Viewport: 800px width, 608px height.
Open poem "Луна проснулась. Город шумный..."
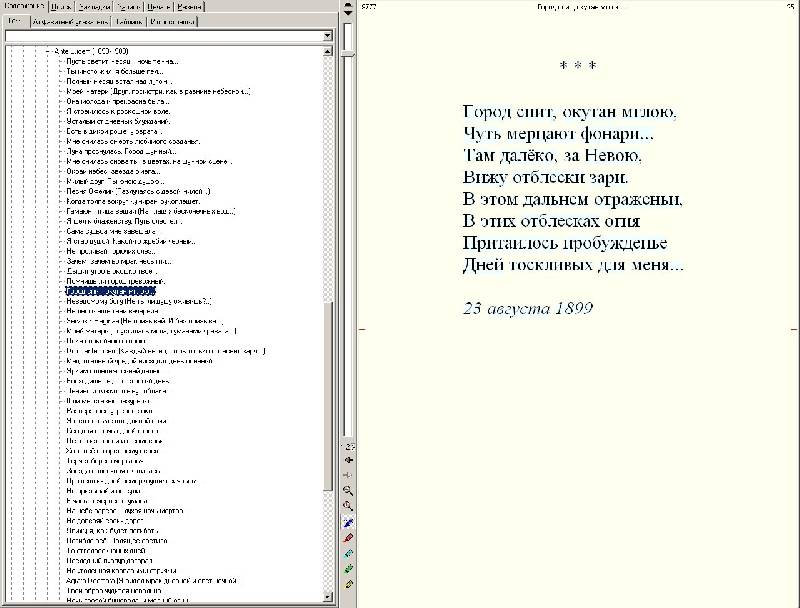(121, 151)
